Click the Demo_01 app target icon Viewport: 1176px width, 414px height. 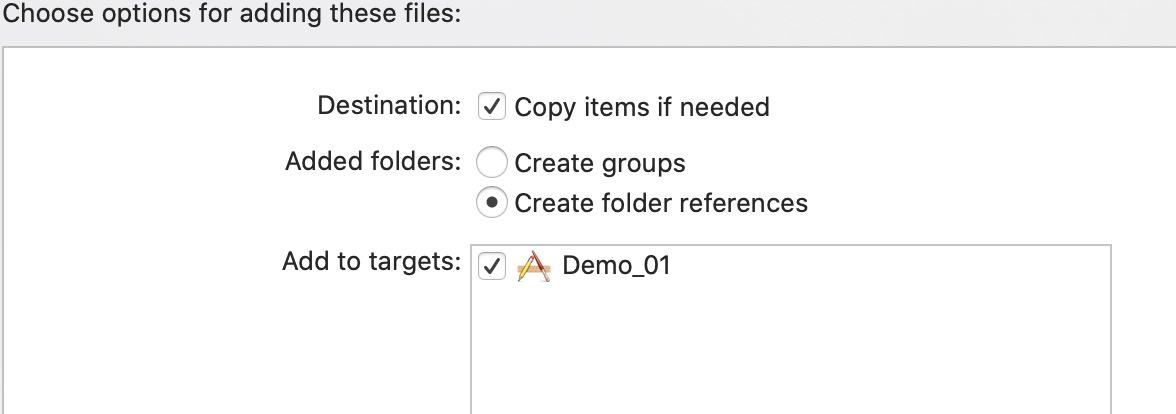pos(534,266)
